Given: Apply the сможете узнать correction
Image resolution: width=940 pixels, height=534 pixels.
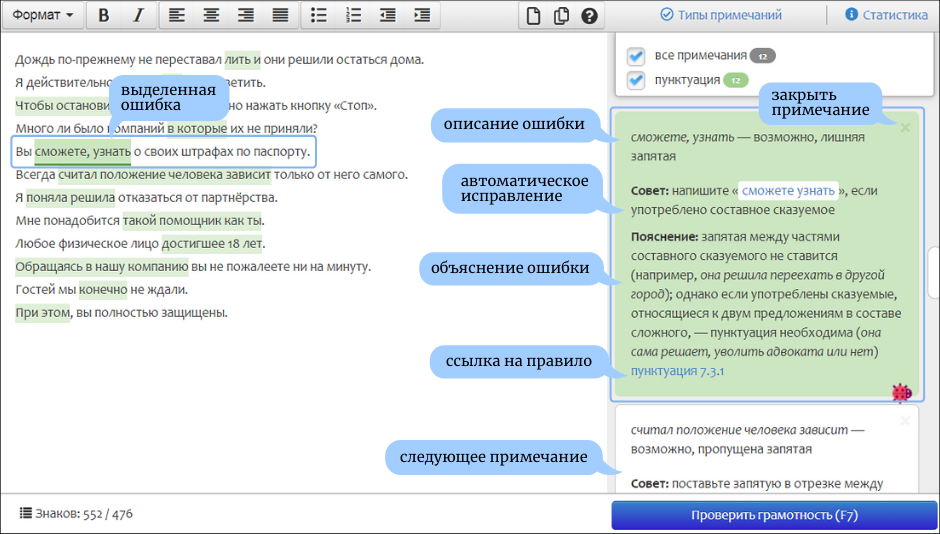Looking at the screenshot, I should tap(788, 191).
